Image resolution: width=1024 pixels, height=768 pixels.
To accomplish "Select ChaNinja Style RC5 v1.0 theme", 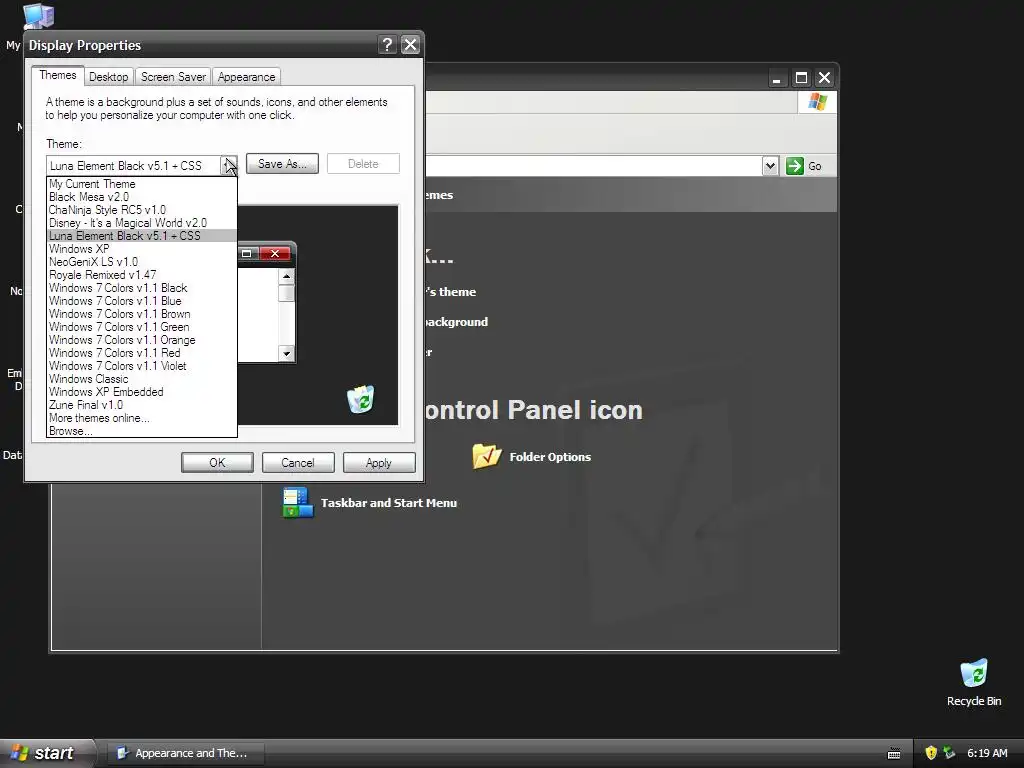I will (142, 210).
